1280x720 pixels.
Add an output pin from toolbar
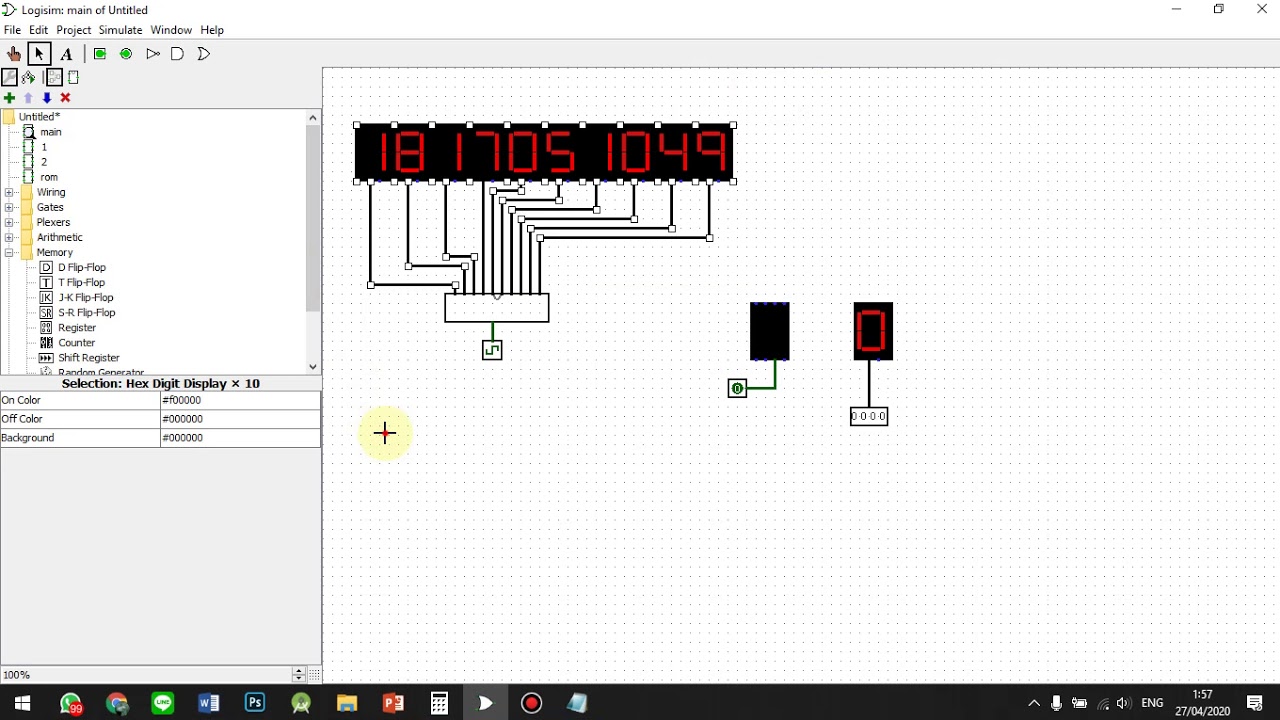pos(126,54)
